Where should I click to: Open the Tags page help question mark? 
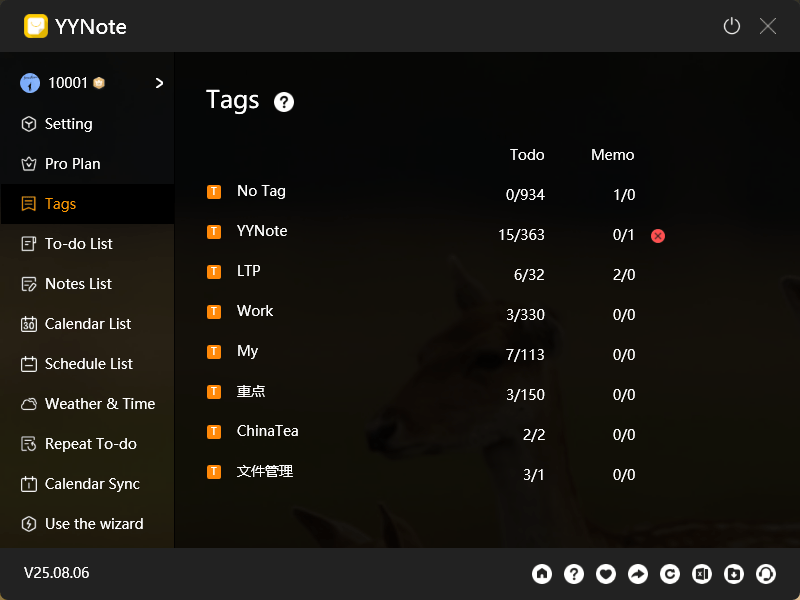283,102
